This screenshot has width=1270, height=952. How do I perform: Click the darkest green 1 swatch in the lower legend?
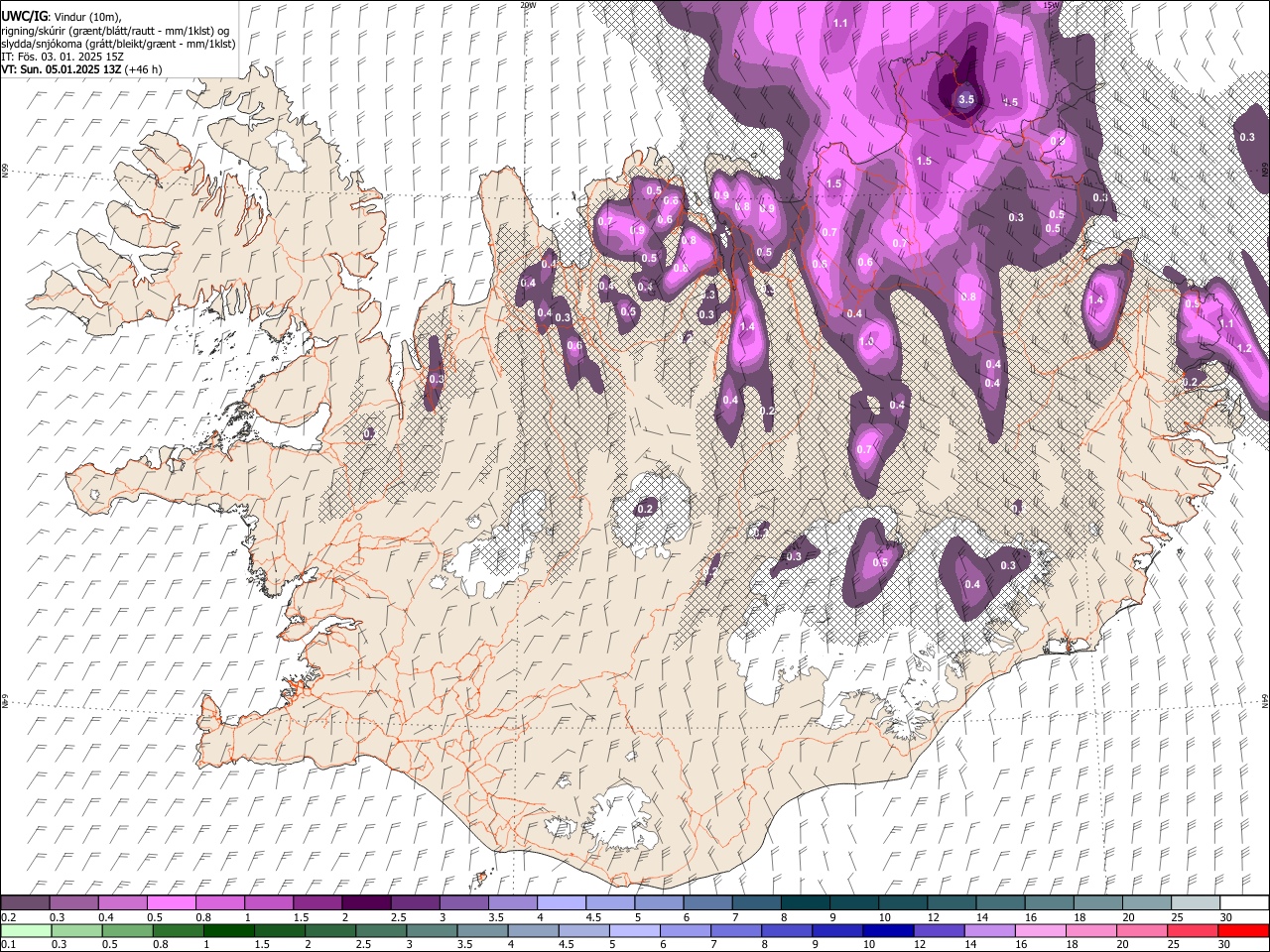click(229, 930)
